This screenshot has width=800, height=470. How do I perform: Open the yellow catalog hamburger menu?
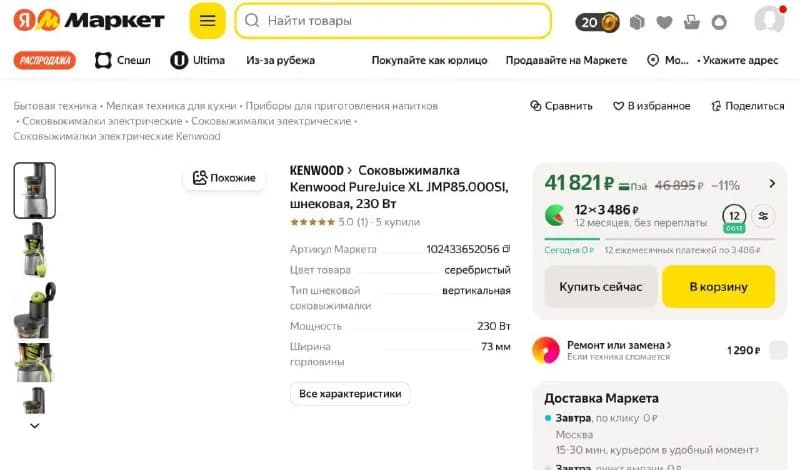point(207,21)
